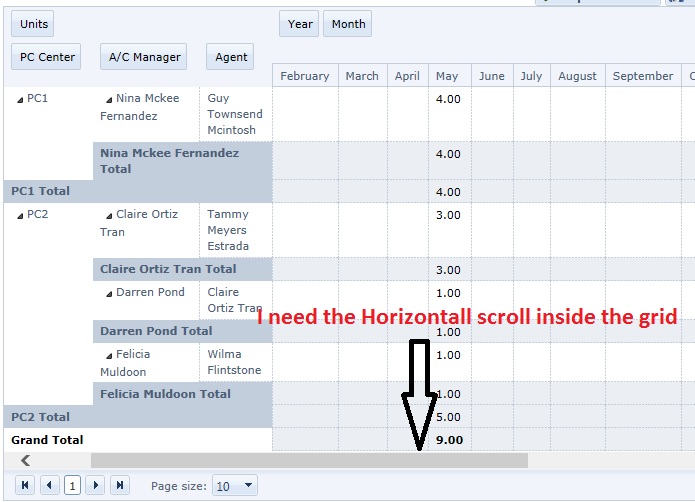
Task: Click the PC1 Total row label
Action: click(x=41, y=191)
